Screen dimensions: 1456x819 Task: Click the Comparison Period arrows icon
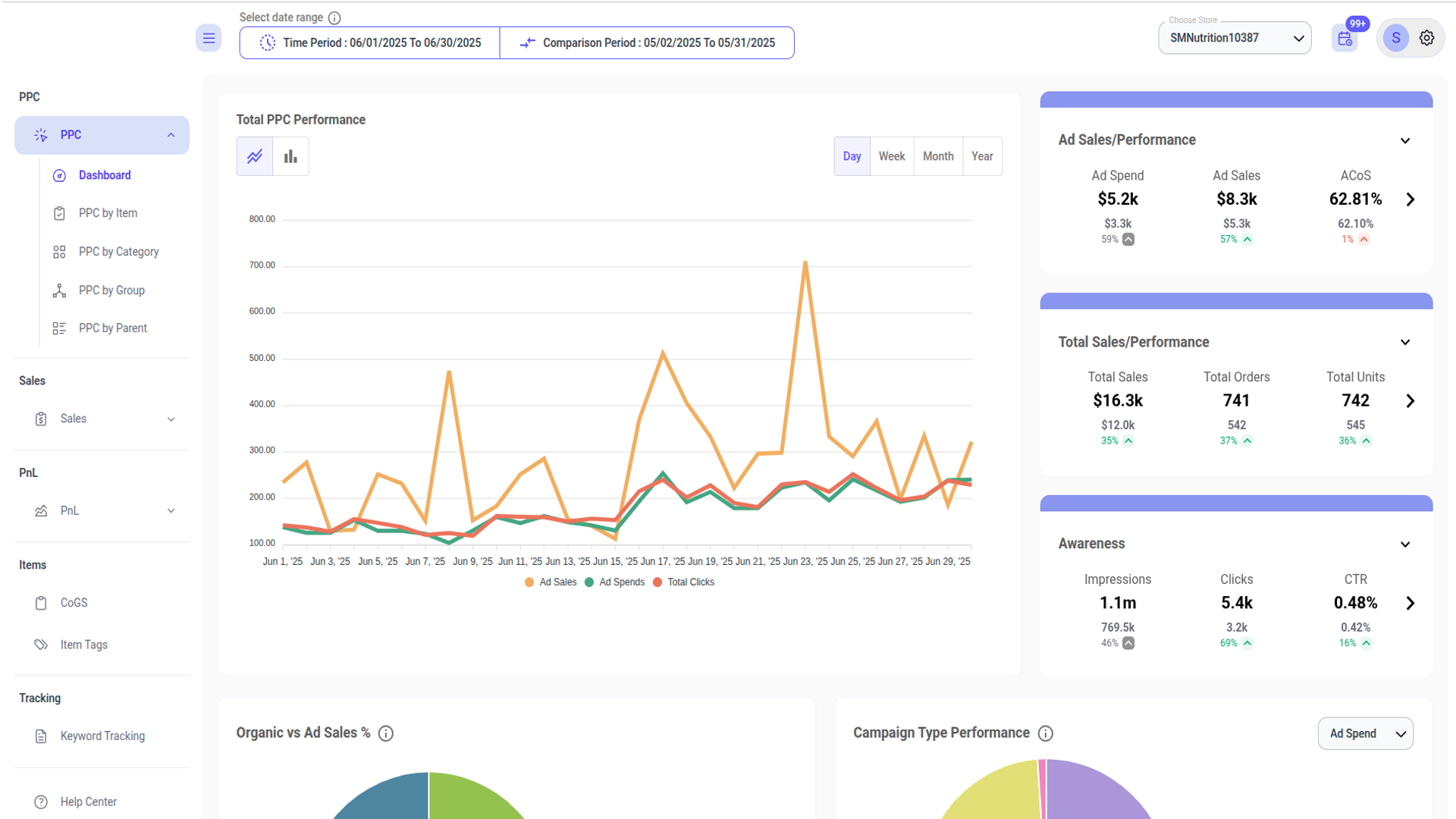point(528,43)
